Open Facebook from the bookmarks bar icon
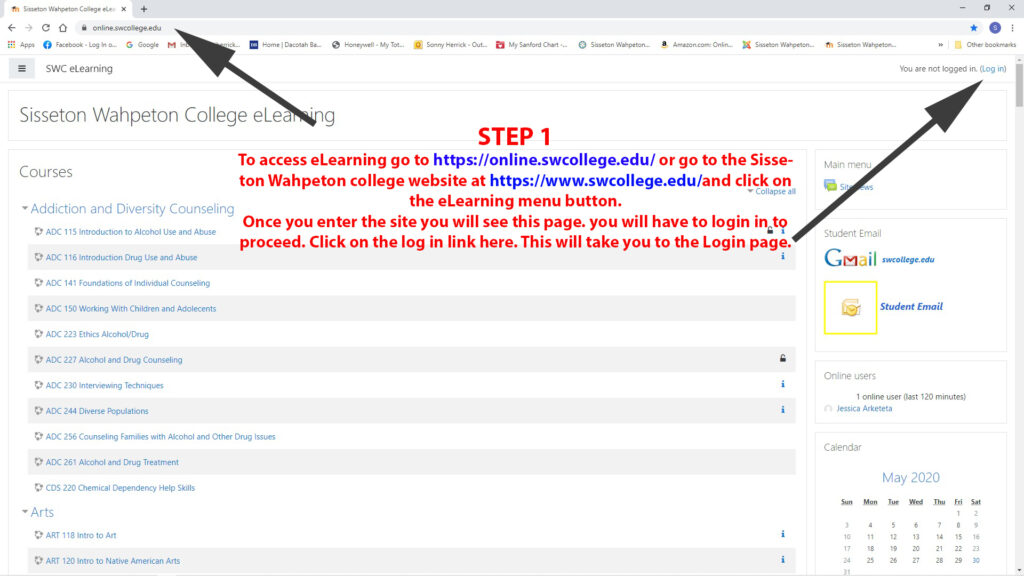The width and height of the screenshot is (1024, 576). tap(48, 45)
